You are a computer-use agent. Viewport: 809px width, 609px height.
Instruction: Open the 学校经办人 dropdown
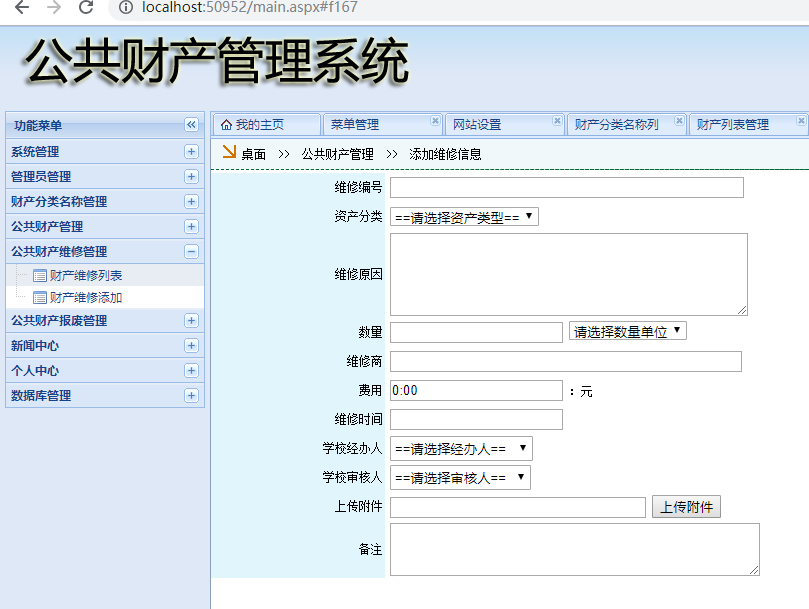point(461,448)
